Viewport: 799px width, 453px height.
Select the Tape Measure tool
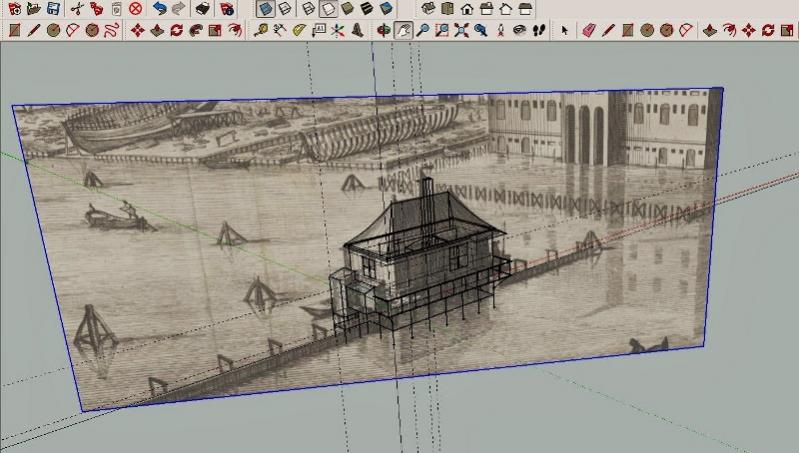tap(261, 30)
